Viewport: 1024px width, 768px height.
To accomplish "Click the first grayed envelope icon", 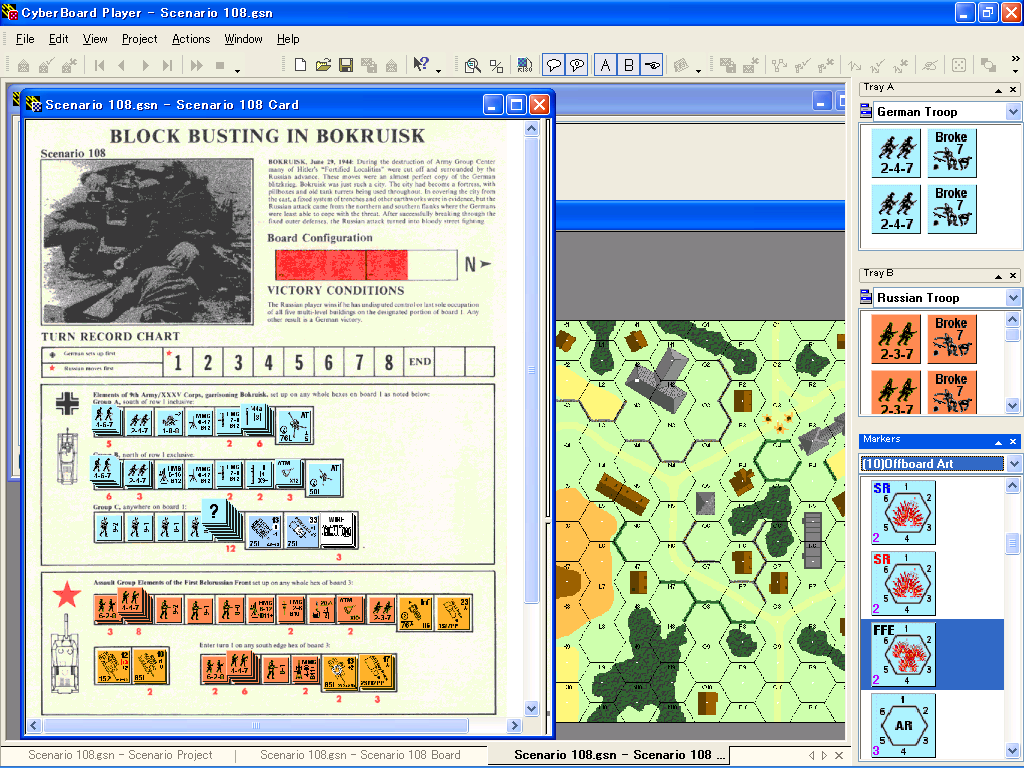I will (24, 65).
